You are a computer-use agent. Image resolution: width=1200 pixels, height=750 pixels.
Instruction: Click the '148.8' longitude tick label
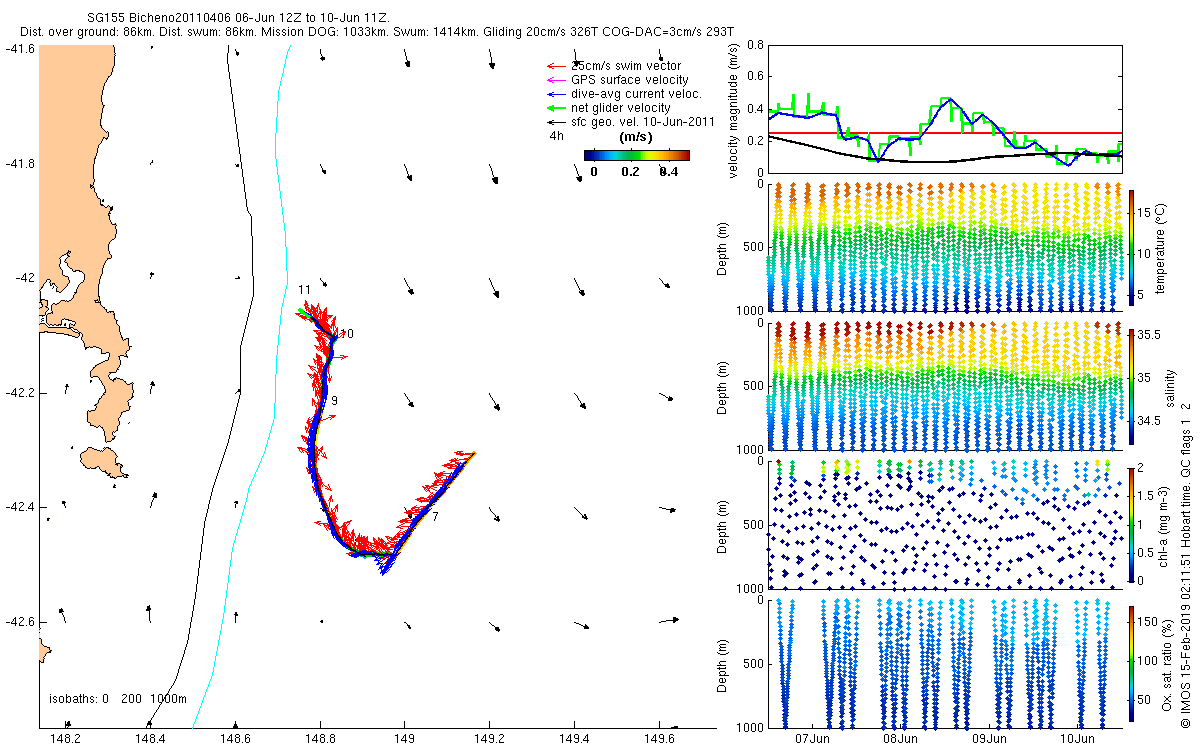[320, 739]
